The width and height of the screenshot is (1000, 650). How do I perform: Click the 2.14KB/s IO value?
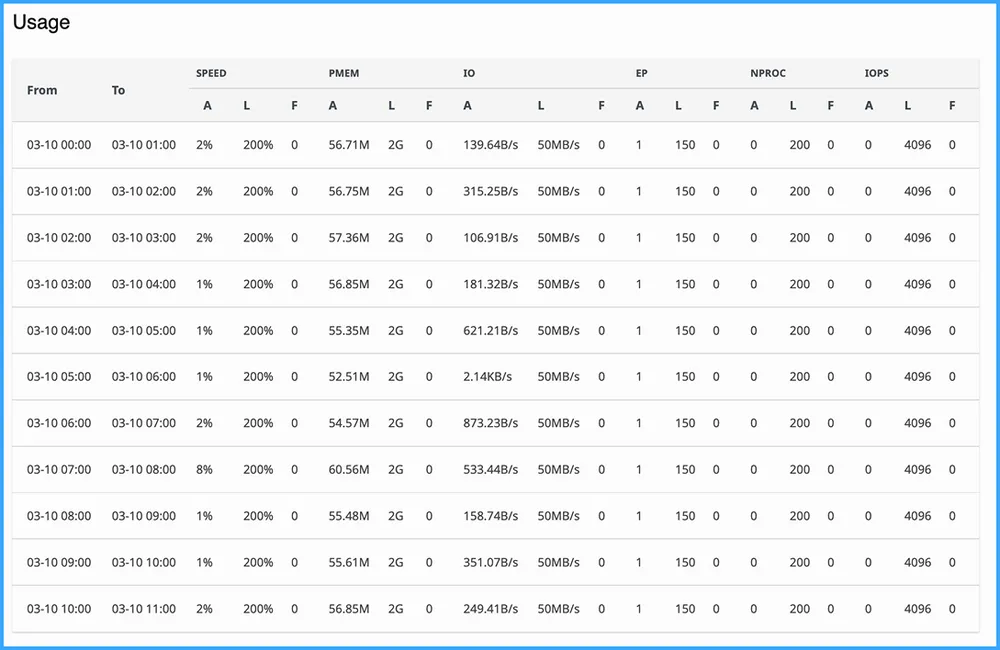tap(487, 377)
